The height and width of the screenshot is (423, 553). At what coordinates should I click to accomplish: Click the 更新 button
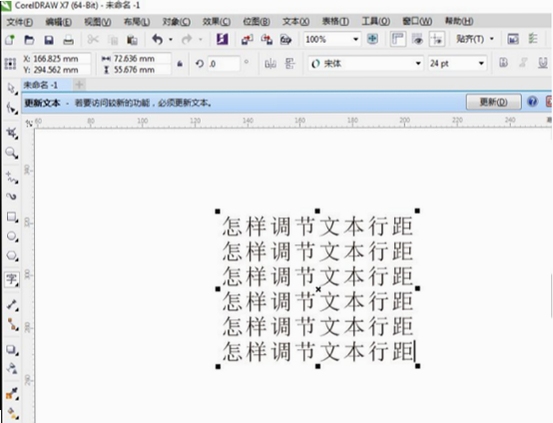pos(493,102)
